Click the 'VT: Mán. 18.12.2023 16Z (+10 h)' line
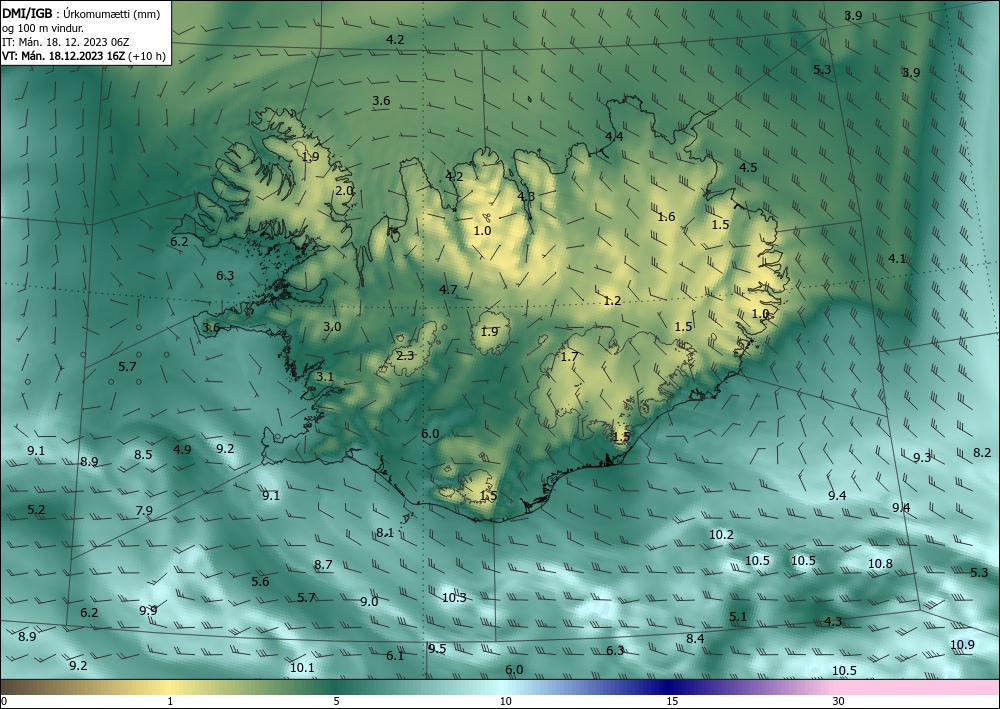The height and width of the screenshot is (709, 1000). coord(84,56)
